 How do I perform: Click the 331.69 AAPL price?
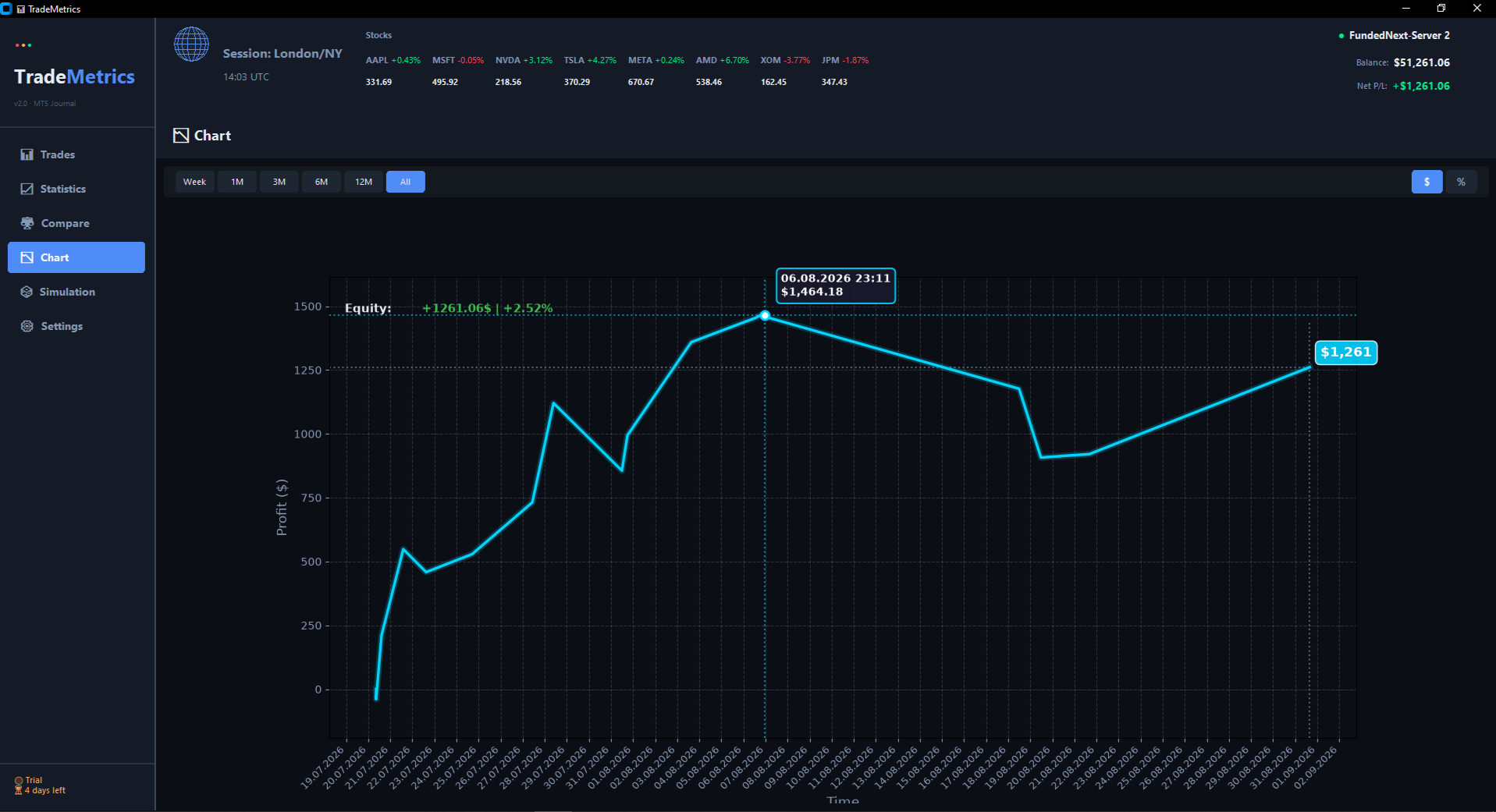378,82
